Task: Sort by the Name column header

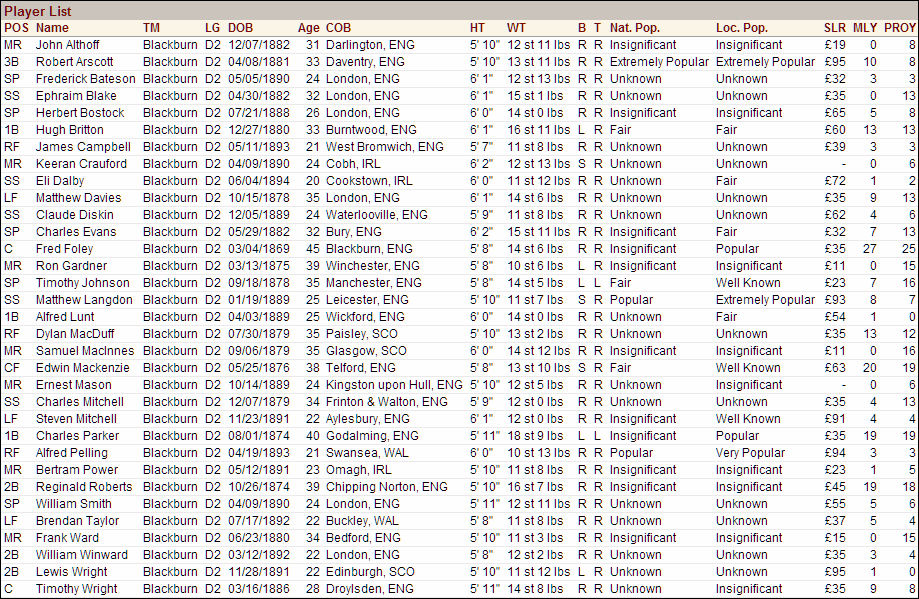Action: click(x=52, y=28)
